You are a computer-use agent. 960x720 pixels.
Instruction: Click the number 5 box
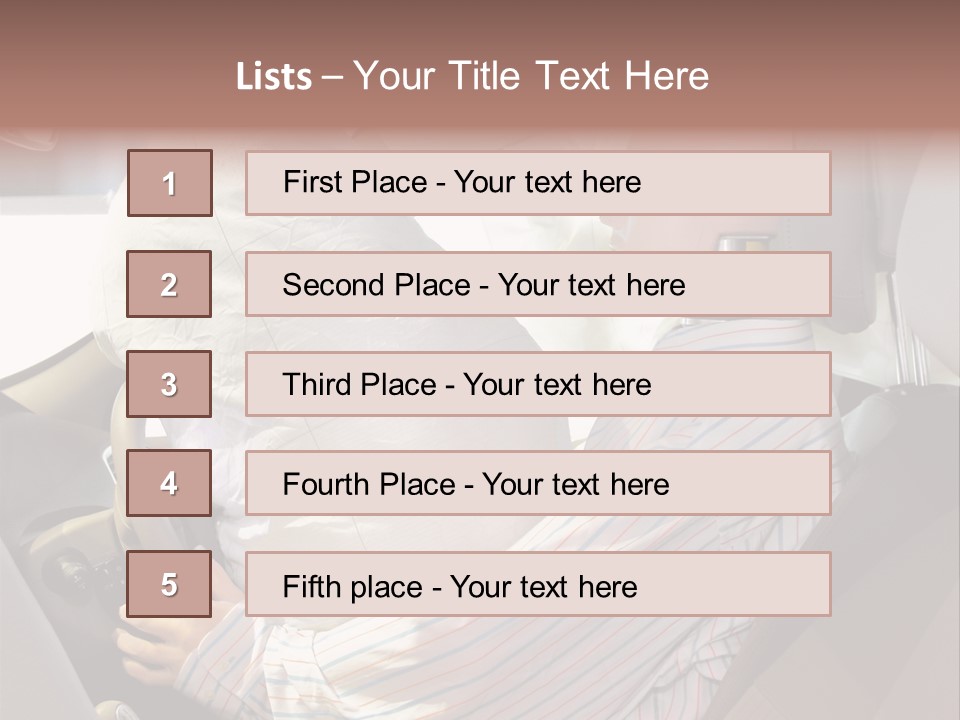coord(169,584)
